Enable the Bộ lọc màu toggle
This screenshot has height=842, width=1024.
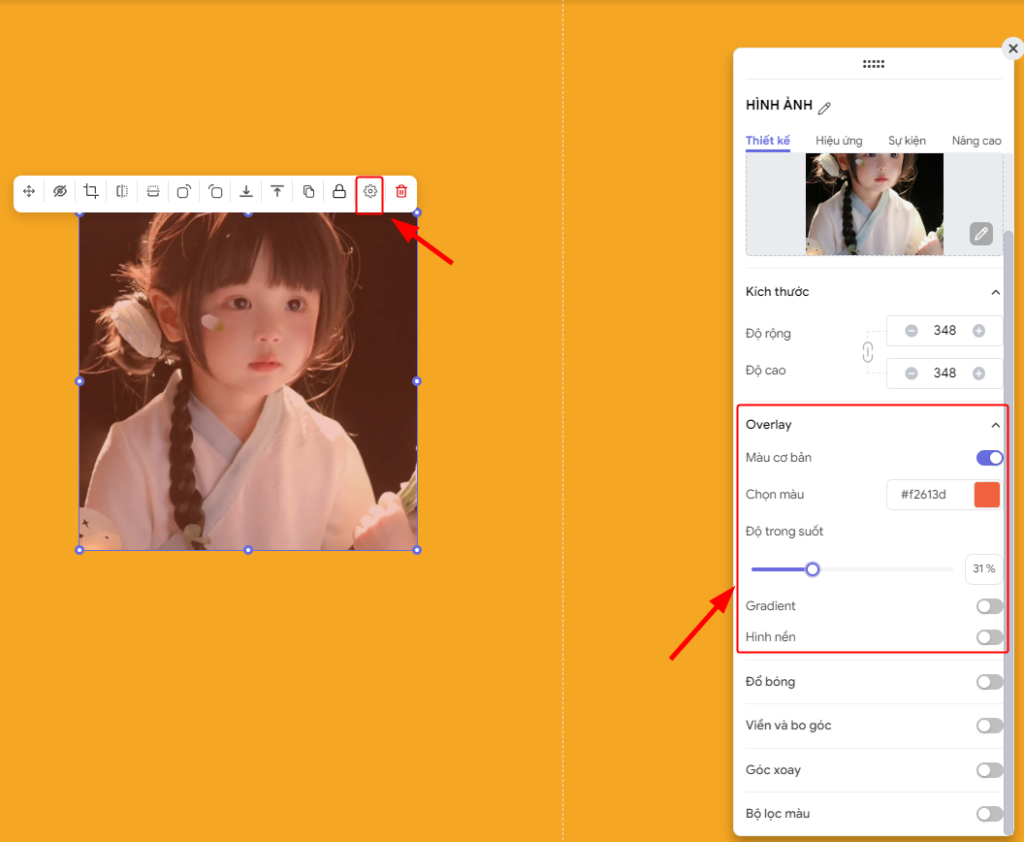(x=989, y=814)
